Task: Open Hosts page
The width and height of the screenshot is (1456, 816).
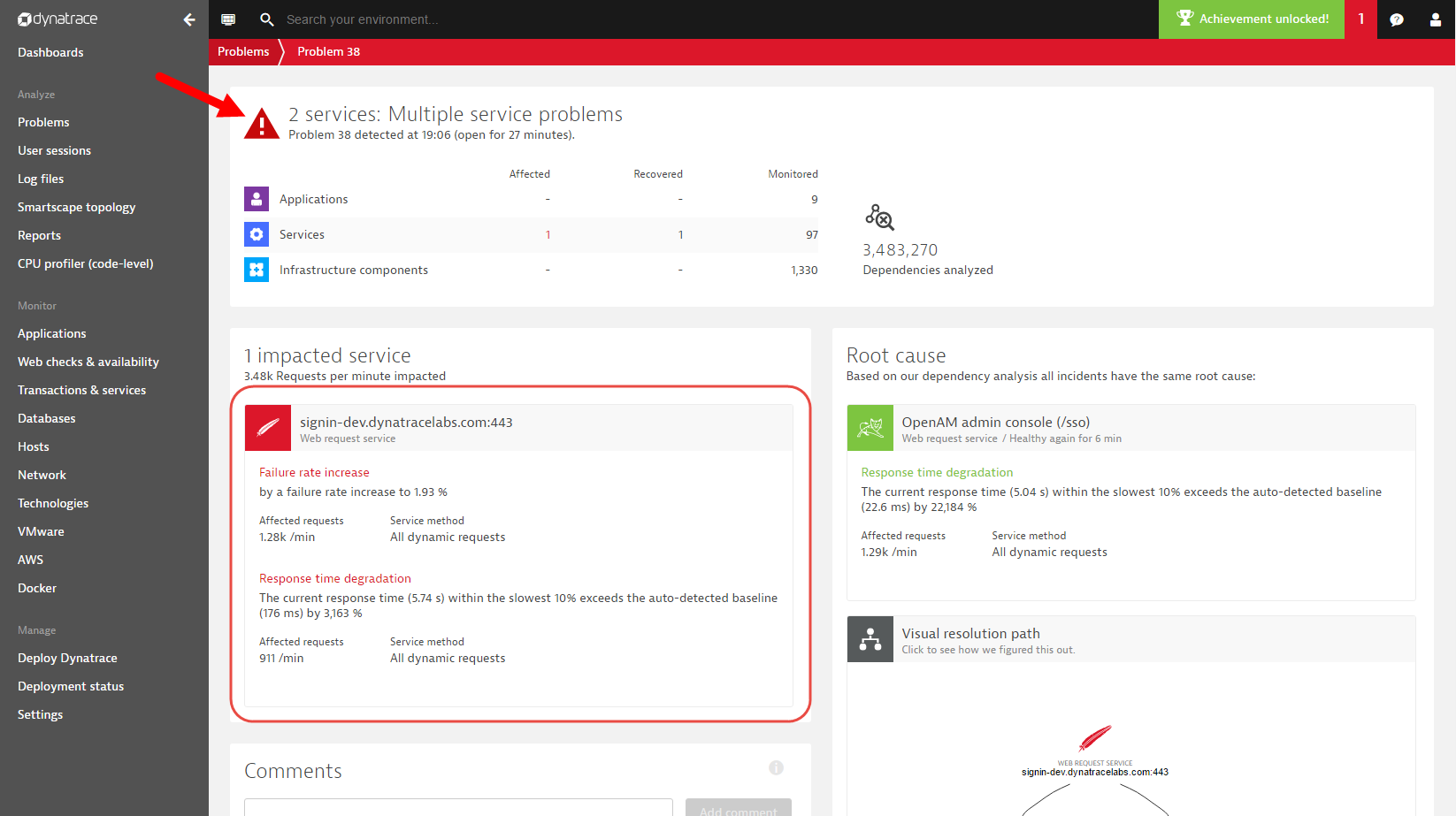Action: point(34,446)
